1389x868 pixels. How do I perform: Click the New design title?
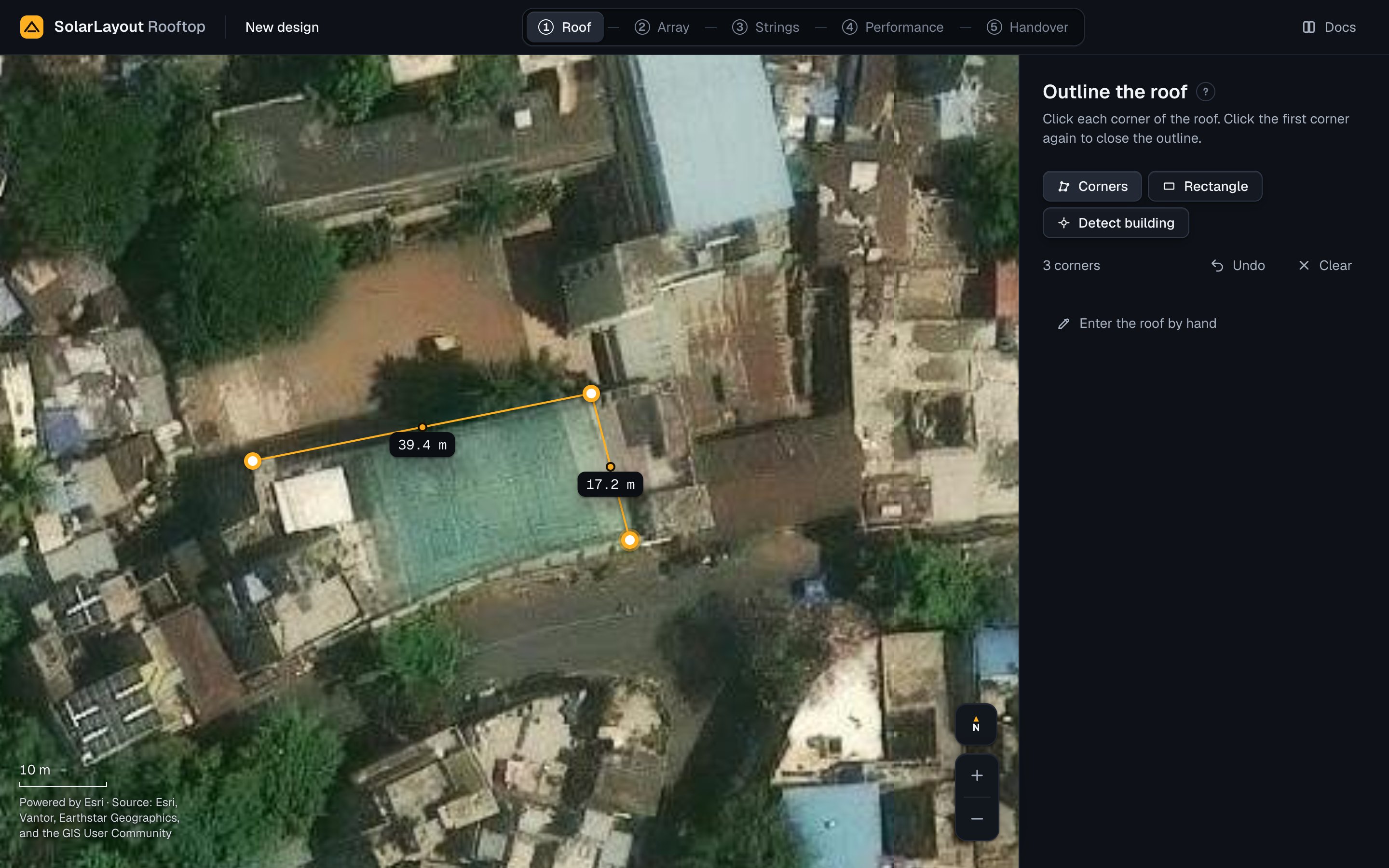pos(282,27)
